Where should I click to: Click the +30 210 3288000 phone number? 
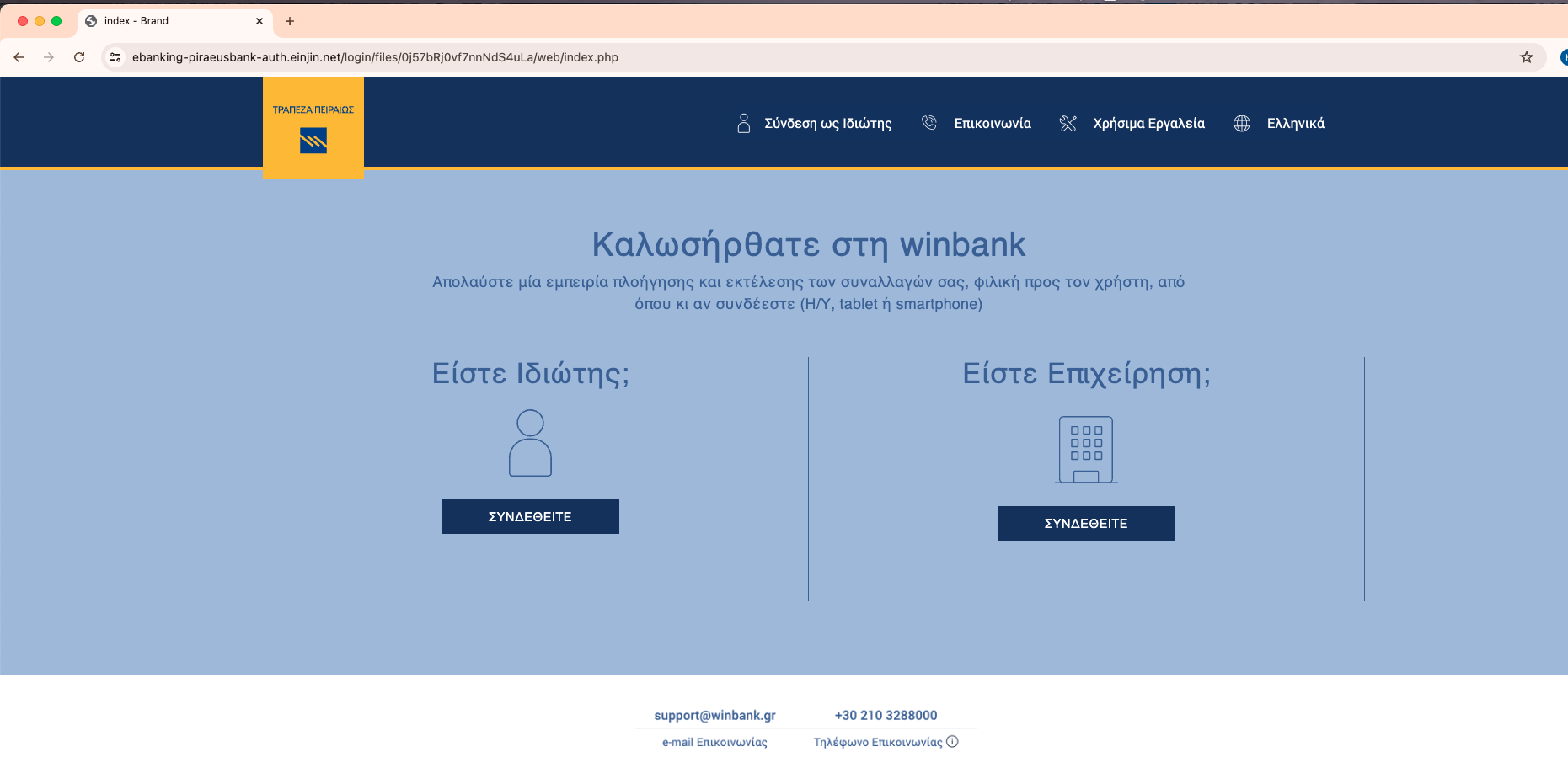pyautogui.click(x=886, y=715)
